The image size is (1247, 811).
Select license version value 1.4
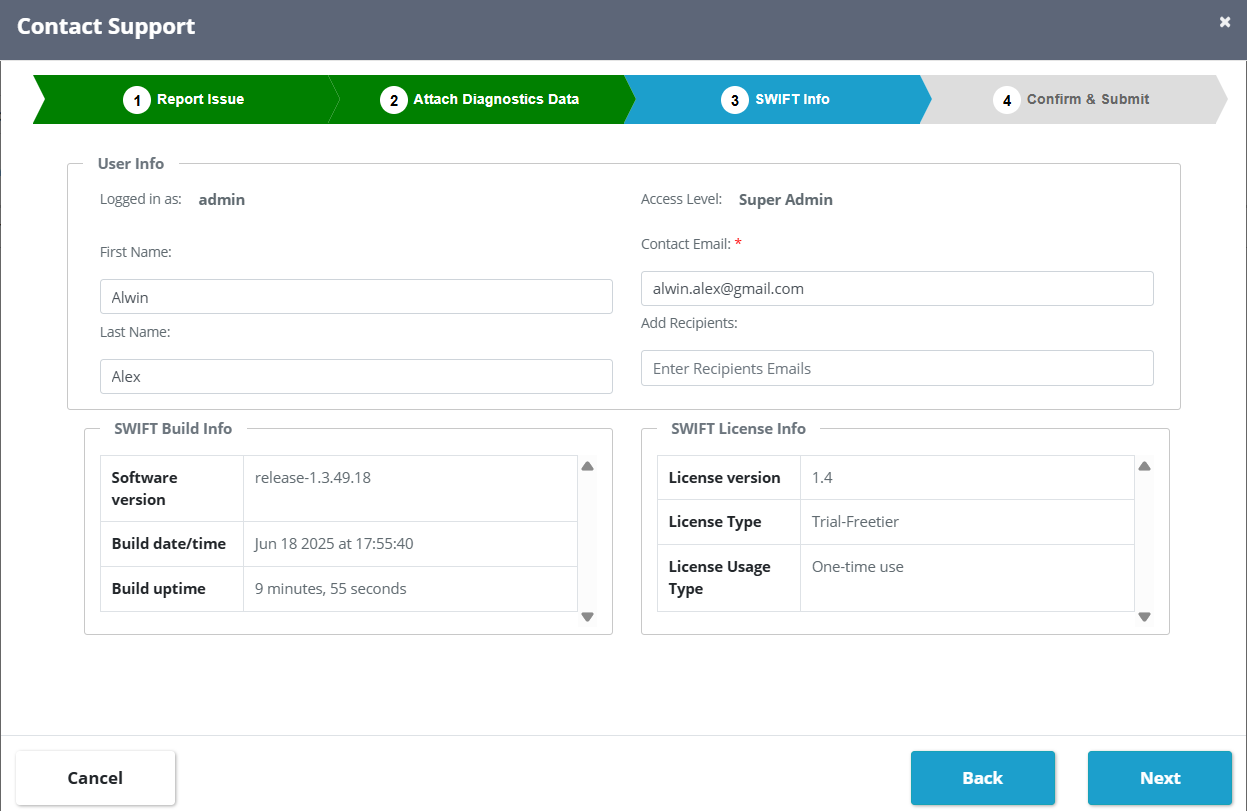point(822,478)
